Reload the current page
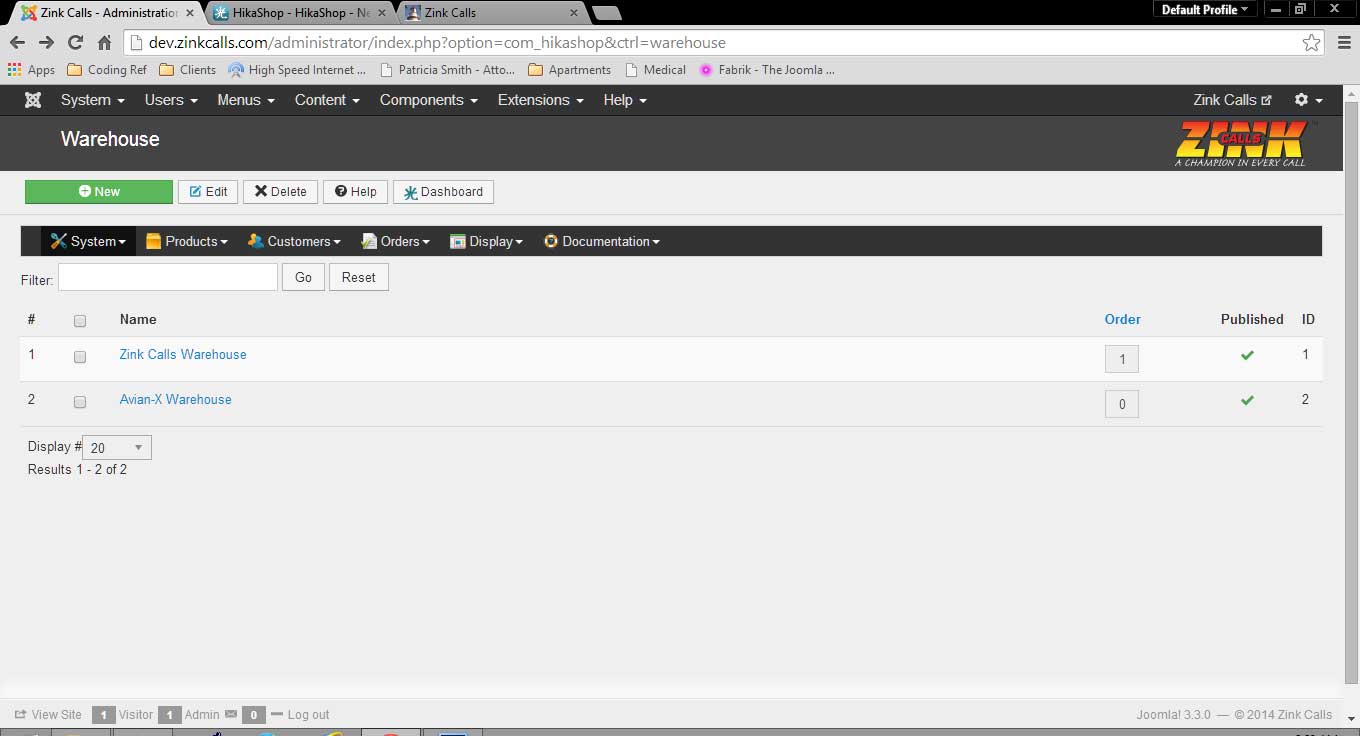This screenshot has height=736, width=1360. (75, 42)
